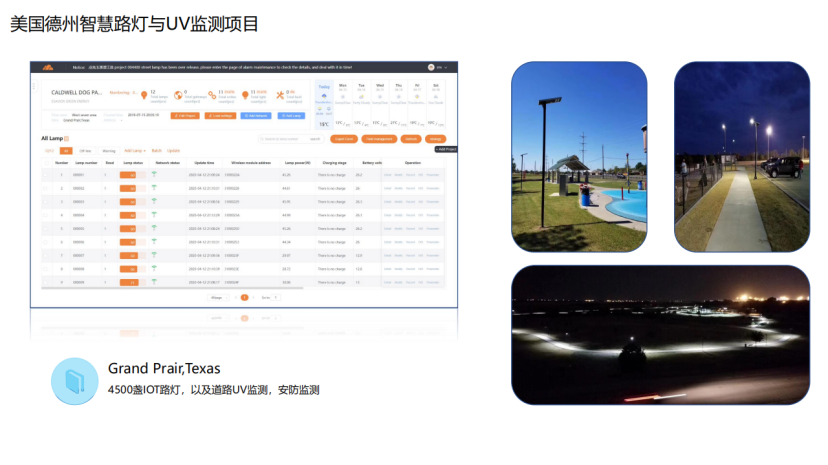The image size is (828, 465).
Task: Click the orange platform logo in header
Action: pyautogui.click(x=48, y=67)
